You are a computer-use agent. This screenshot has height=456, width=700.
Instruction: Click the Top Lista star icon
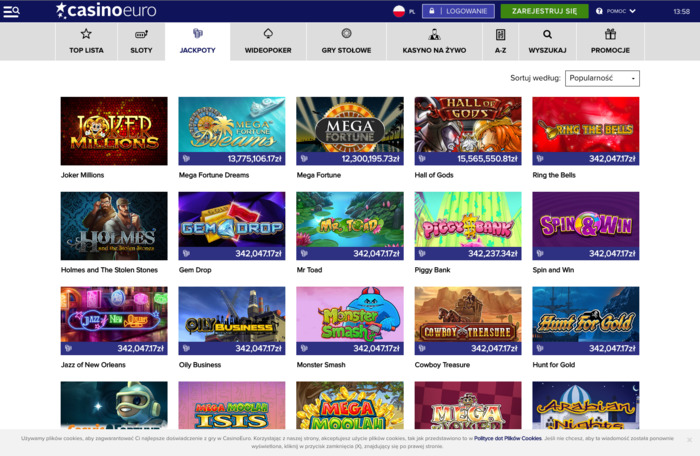click(86, 33)
